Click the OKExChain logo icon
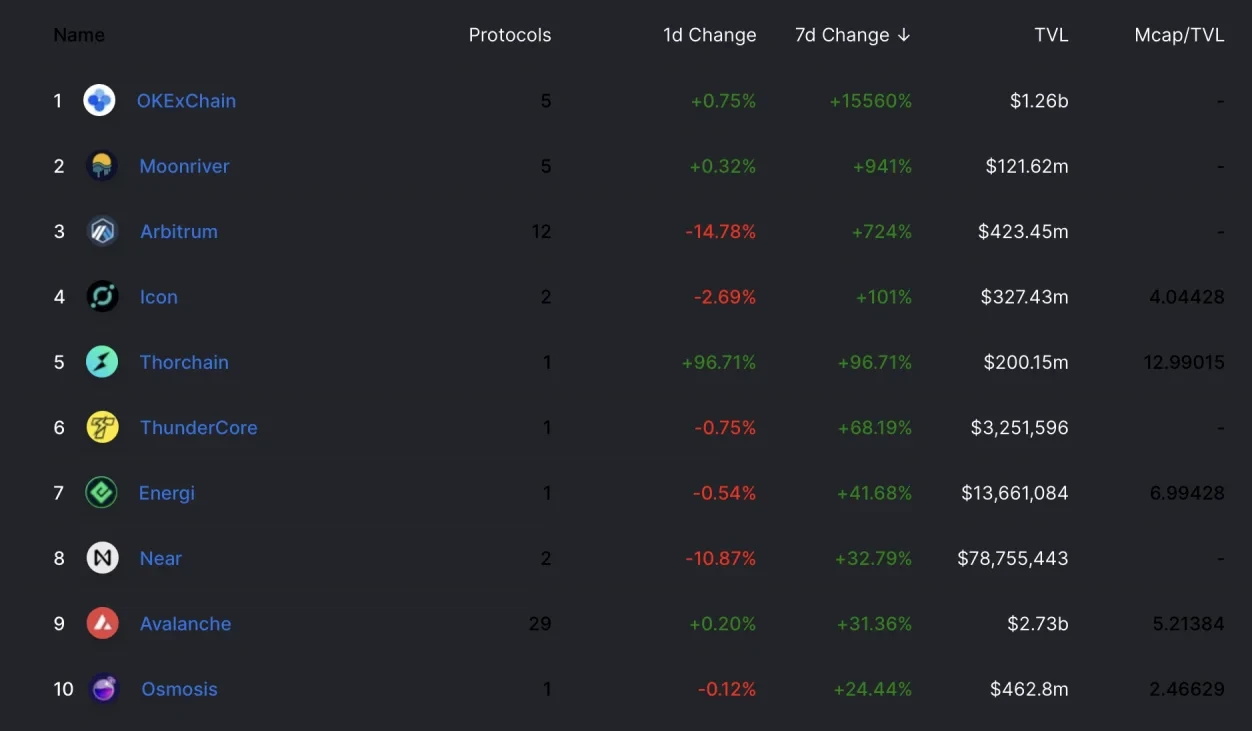Viewport: 1252px width, 731px height. tap(100, 101)
